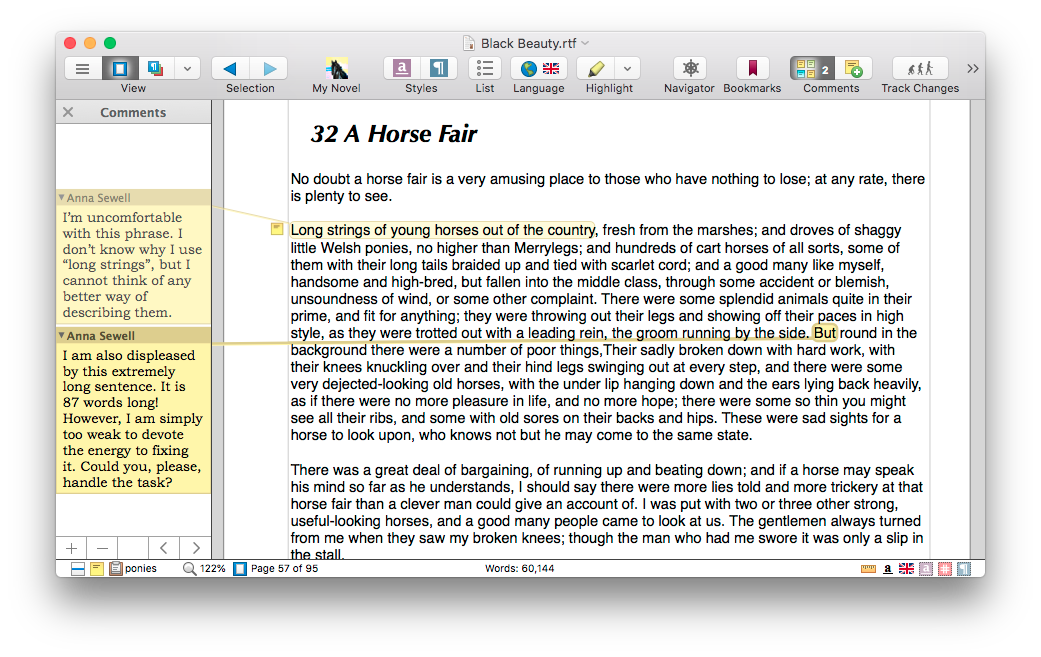The width and height of the screenshot is (1041, 657).
Task: Open the Black Beauty.rtf title dropdown
Action: [585, 43]
